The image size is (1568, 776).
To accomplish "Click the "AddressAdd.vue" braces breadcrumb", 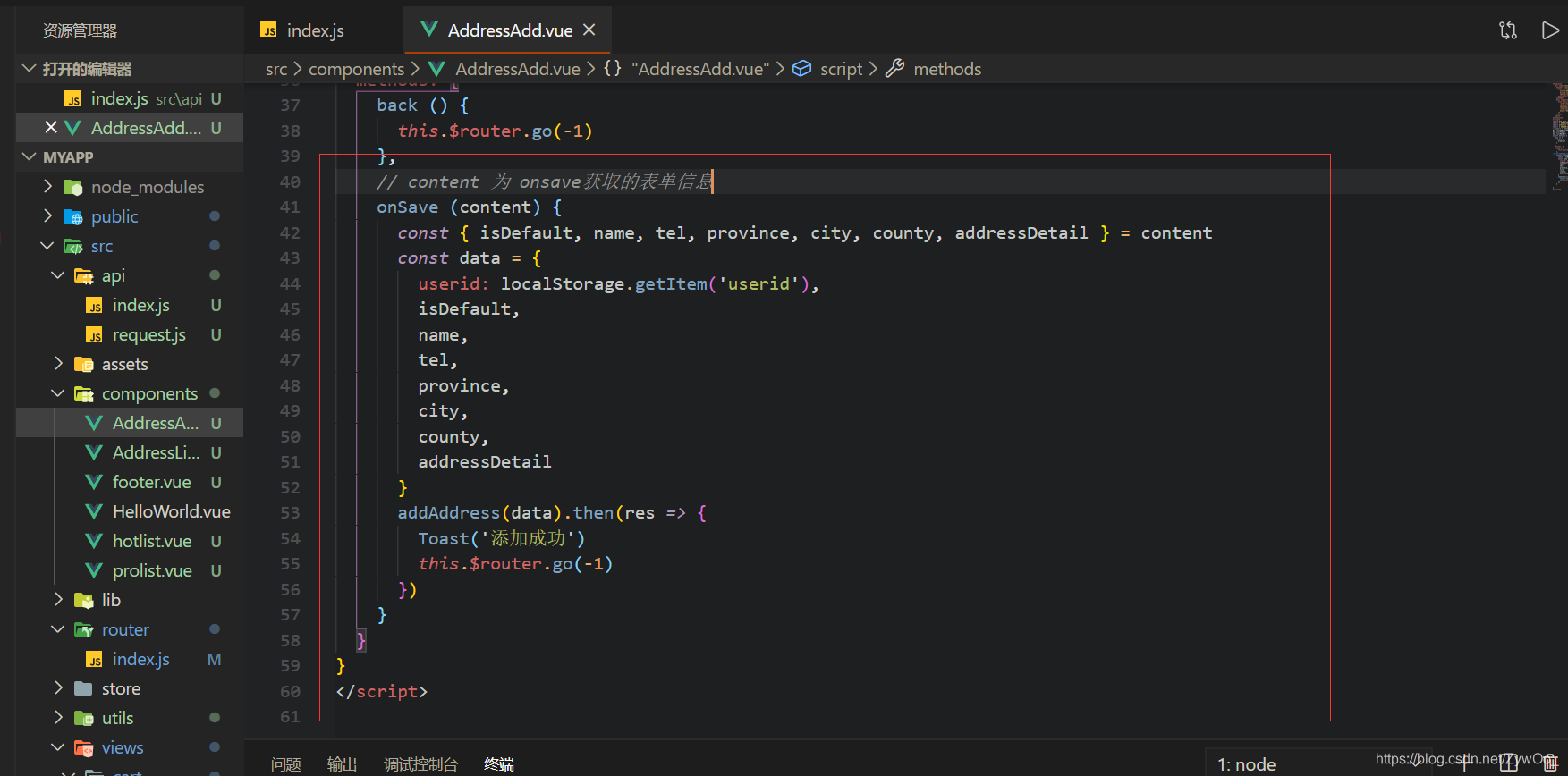I will 686,69.
